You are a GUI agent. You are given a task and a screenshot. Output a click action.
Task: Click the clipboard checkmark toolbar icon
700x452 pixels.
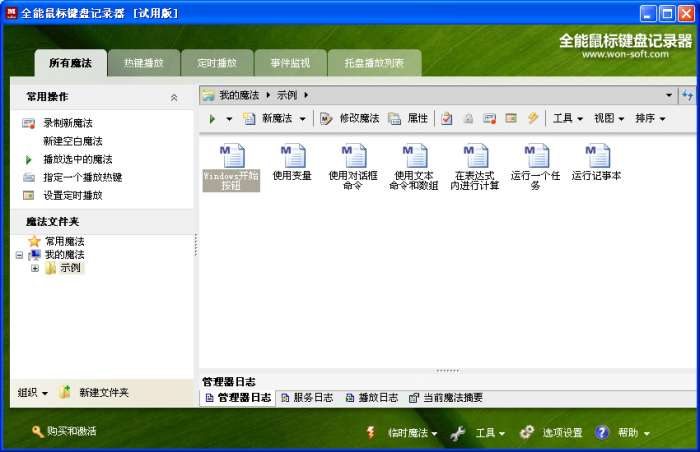point(446,119)
